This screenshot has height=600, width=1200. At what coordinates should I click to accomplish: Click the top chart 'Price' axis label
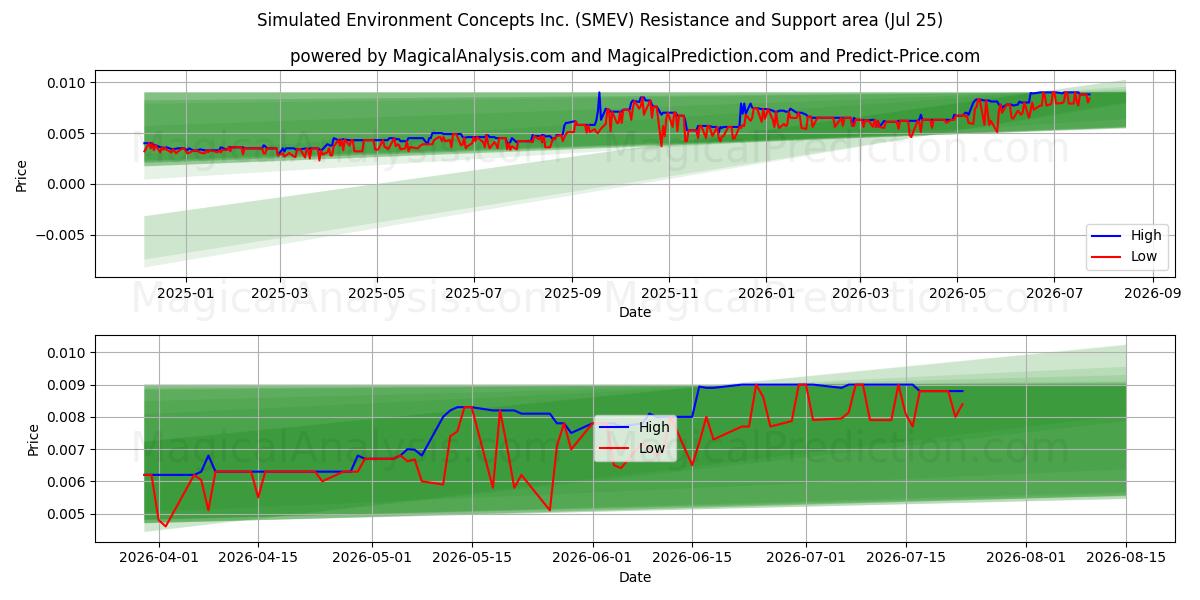pyautogui.click(x=22, y=175)
